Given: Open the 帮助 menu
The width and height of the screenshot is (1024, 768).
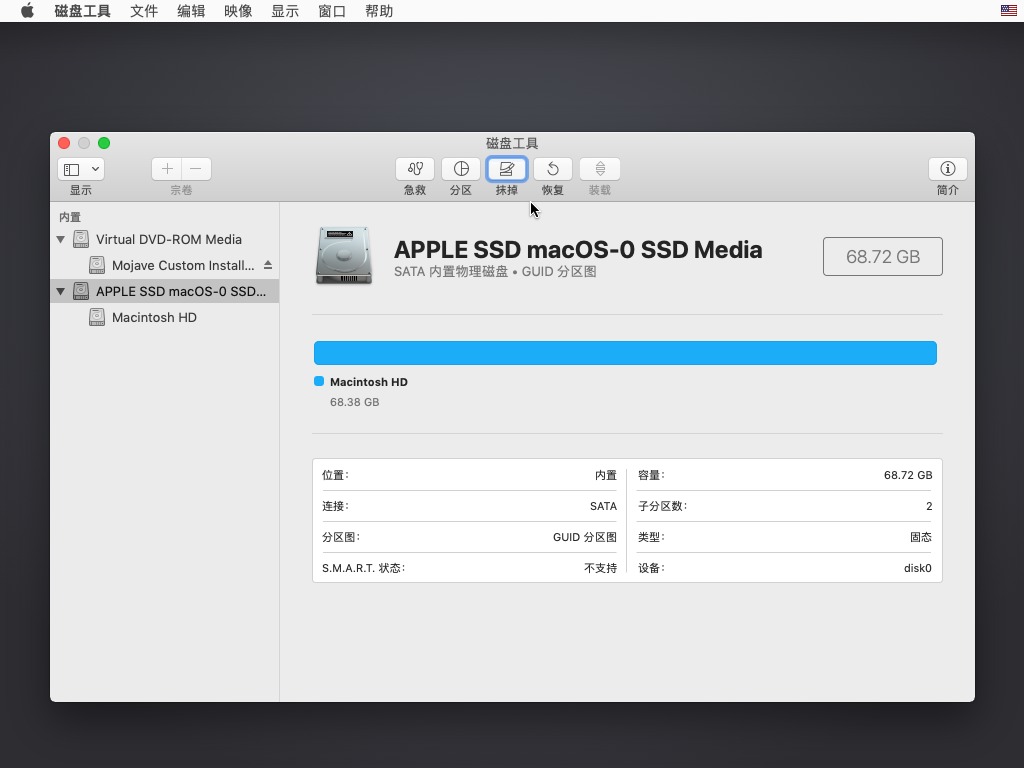Looking at the screenshot, I should [379, 11].
